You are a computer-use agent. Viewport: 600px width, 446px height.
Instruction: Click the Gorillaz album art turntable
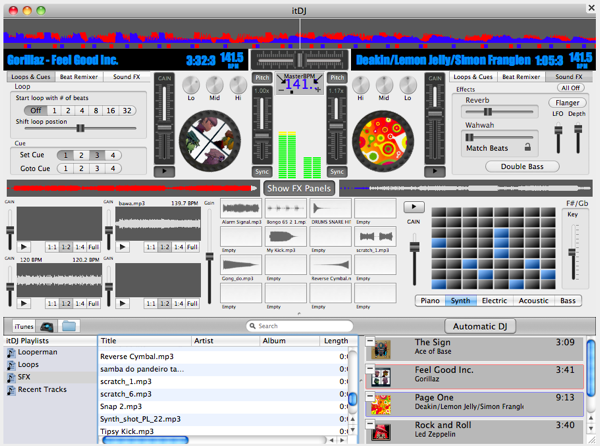(x=210, y=141)
